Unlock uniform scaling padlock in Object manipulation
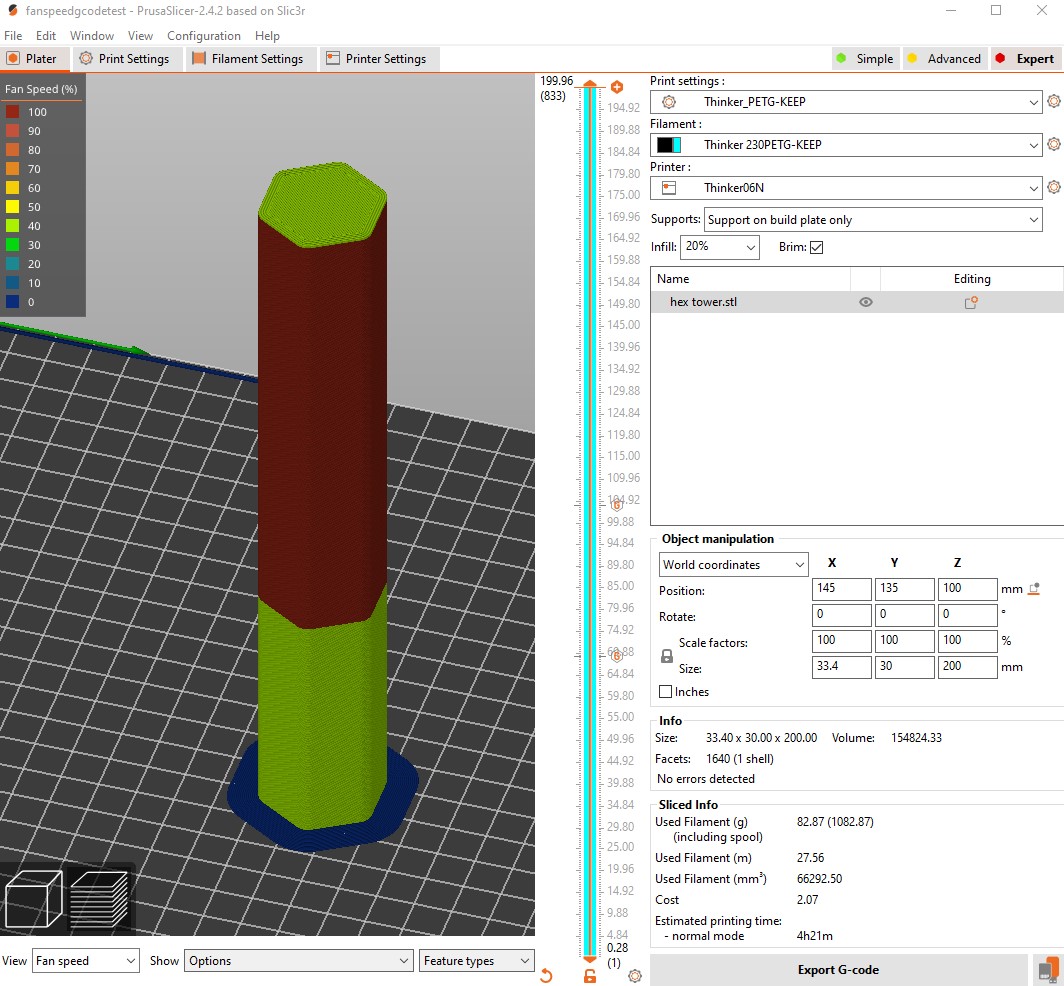Viewport: 1064px width, 986px height. [666, 655]
